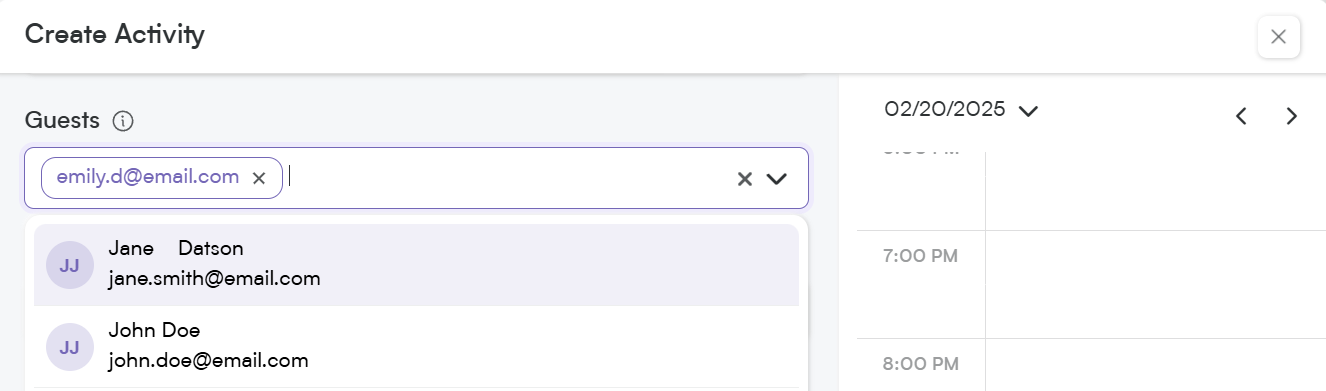Click the Guests info icon
1326x391 pixels.
click(123, 122)
